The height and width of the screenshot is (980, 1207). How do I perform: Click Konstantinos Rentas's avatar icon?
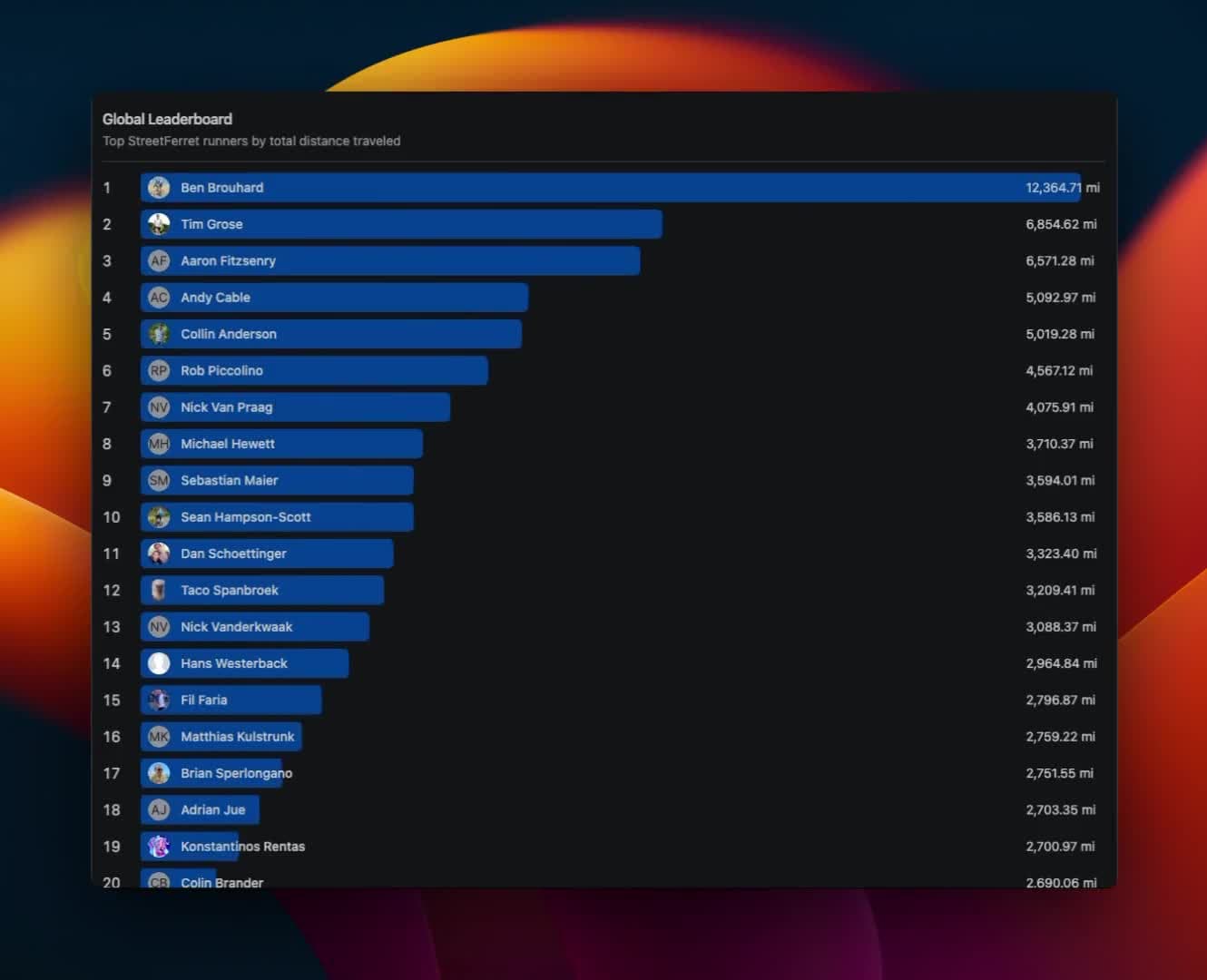(158, 846)
